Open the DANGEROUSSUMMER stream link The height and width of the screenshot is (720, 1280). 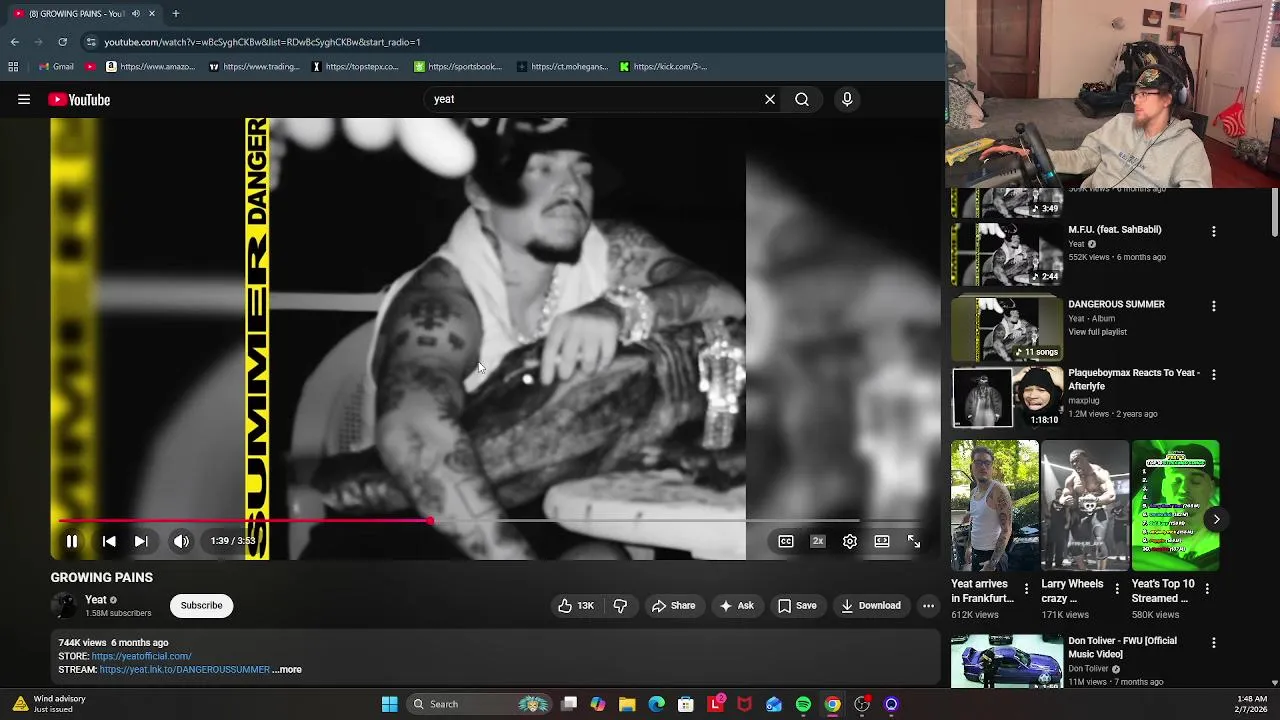[x=185, y=669]
